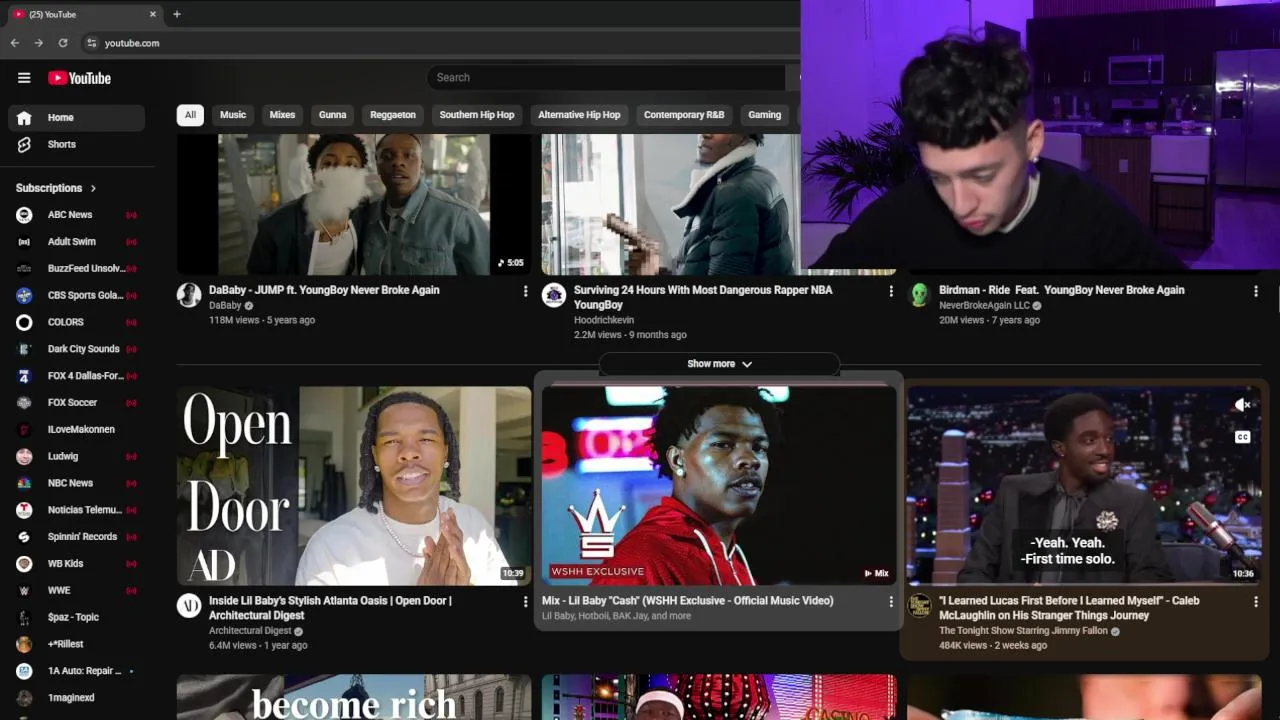The height and width of the screenshot is (720, 1280).
Task: Open BuzzFeed Unsolved subscription
Action: coord(76,269)
